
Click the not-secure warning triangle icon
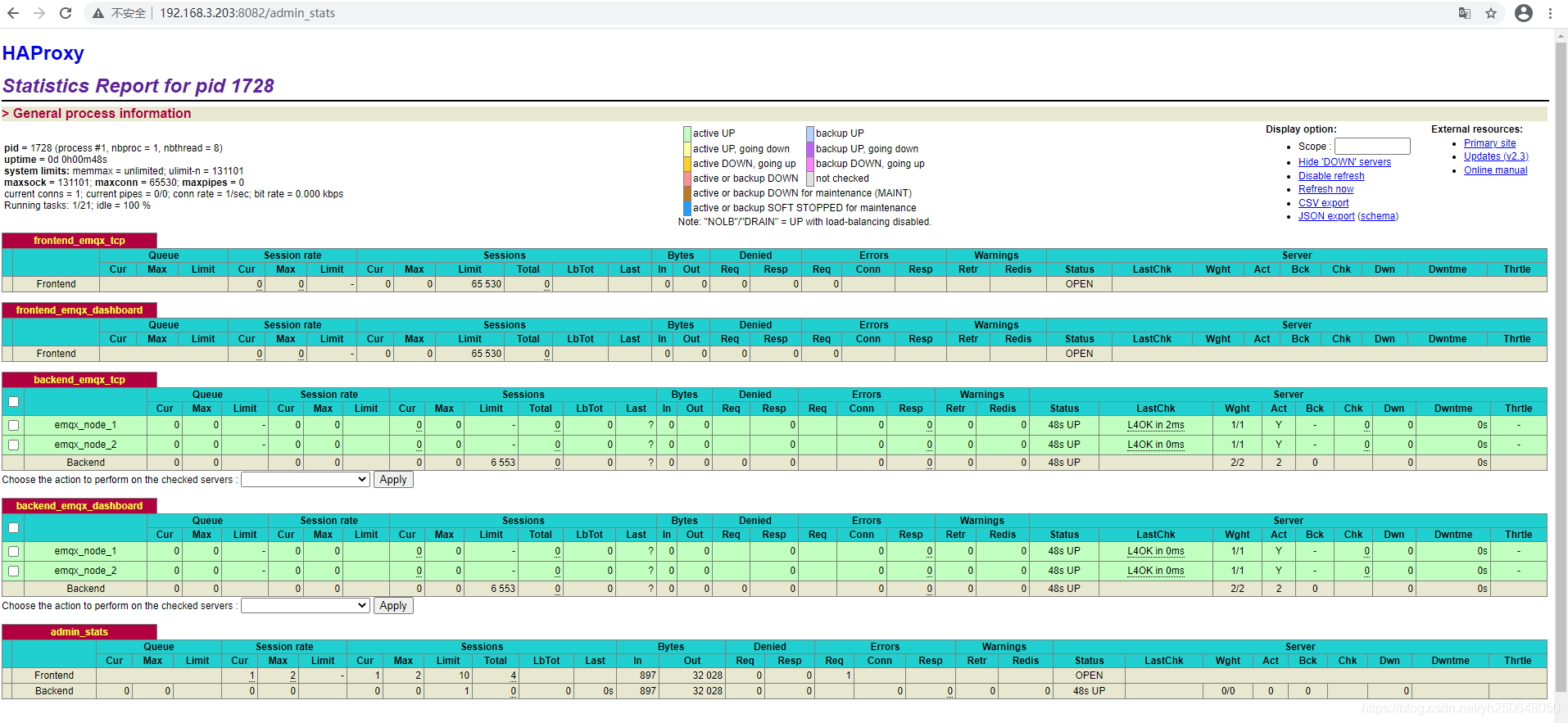tap(98, 13)
